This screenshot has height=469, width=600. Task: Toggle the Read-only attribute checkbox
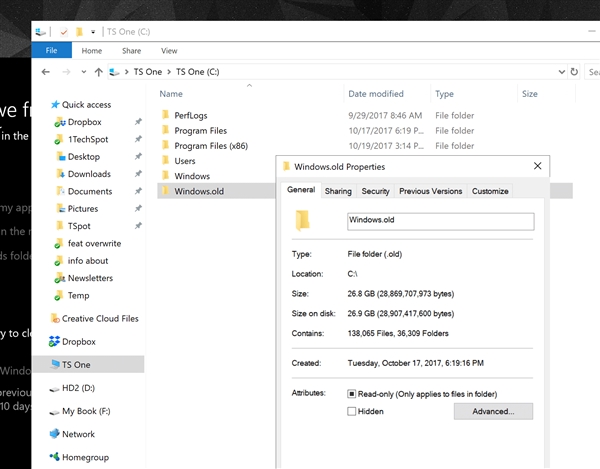coord(351,394)
